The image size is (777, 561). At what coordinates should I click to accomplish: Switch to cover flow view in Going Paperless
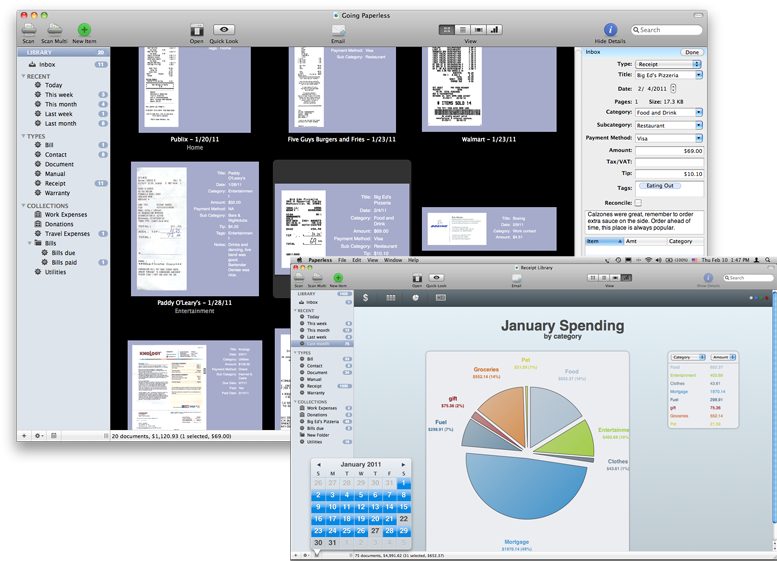pos(479,30)
